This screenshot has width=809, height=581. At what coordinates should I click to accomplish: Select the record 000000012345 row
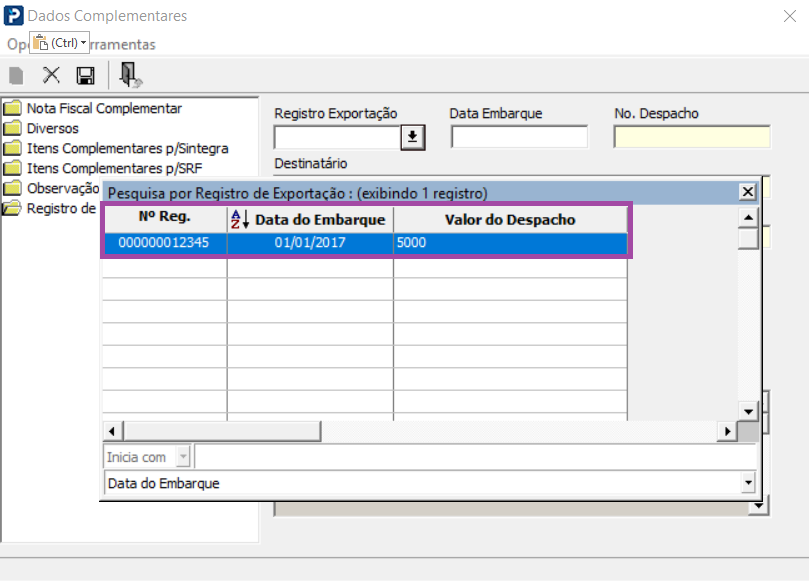tap(366, 243)
